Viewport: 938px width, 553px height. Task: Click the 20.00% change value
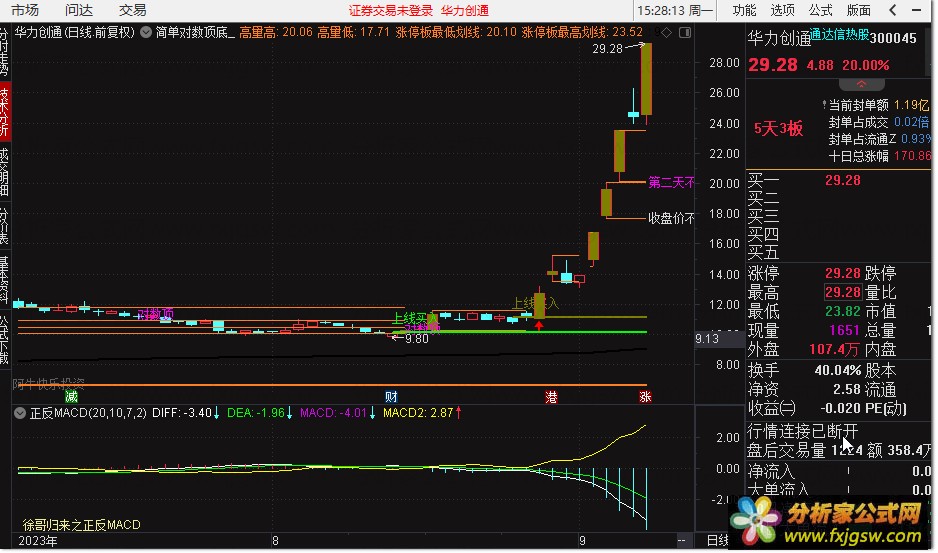pos(866,65)
